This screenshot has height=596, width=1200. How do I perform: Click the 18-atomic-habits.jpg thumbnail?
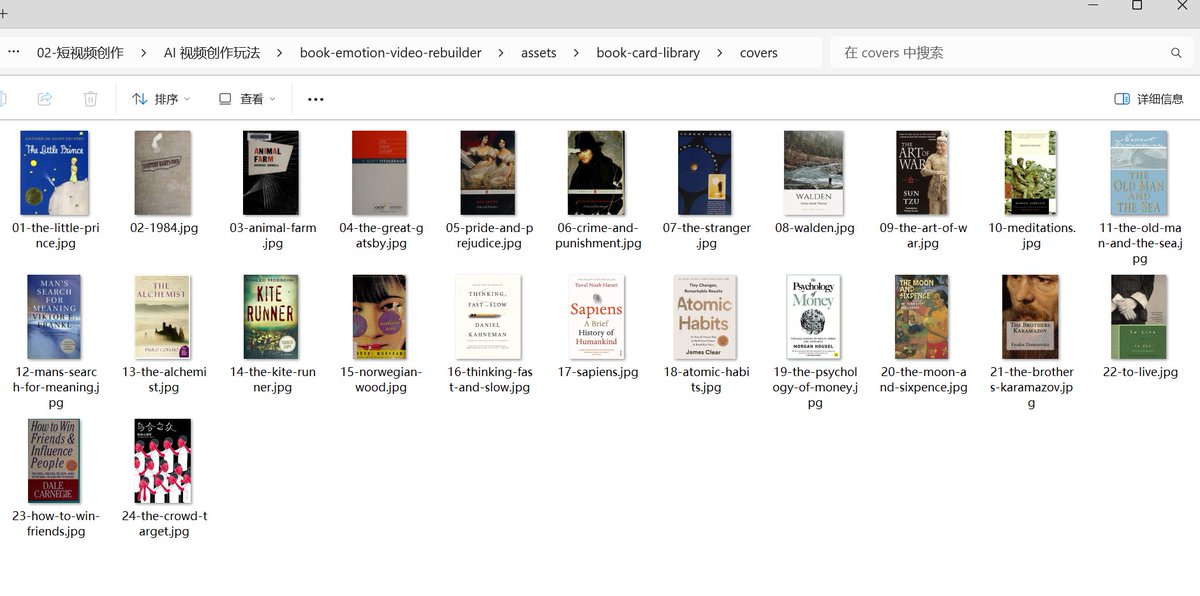[x=705, y=318]
